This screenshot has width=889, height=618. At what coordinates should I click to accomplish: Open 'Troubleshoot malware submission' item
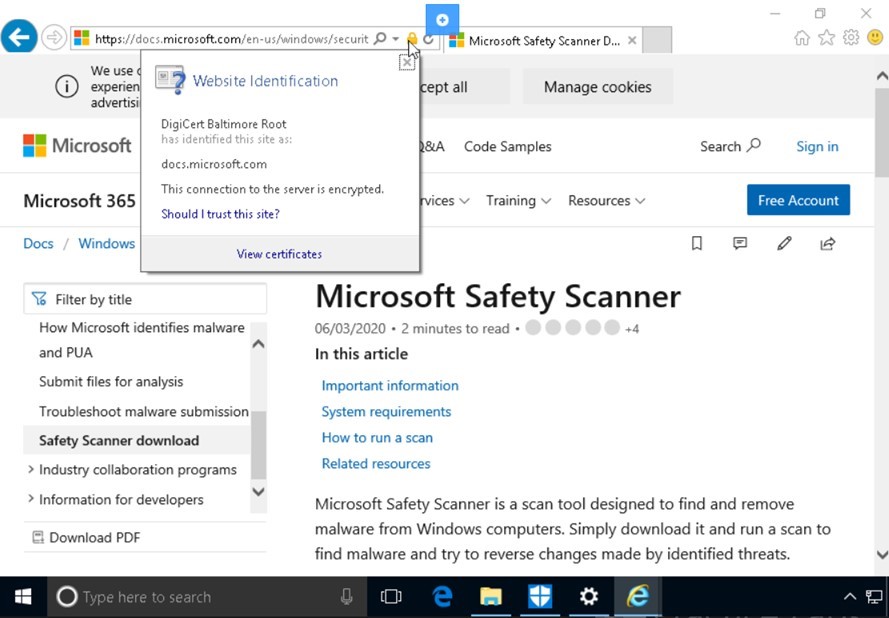coord(143,411)
